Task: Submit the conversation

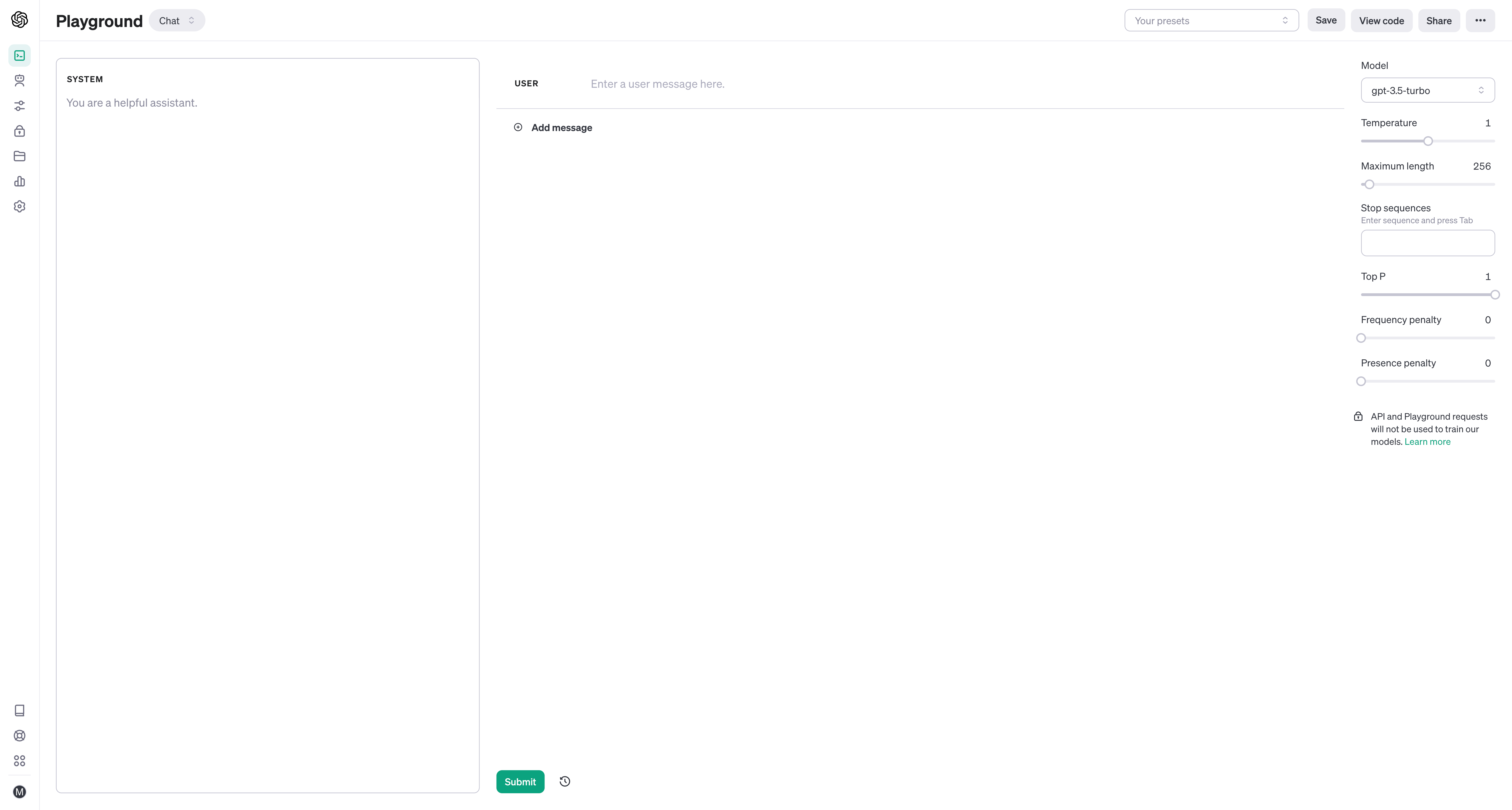Action: pyautogui.click(x=520, y=781)
